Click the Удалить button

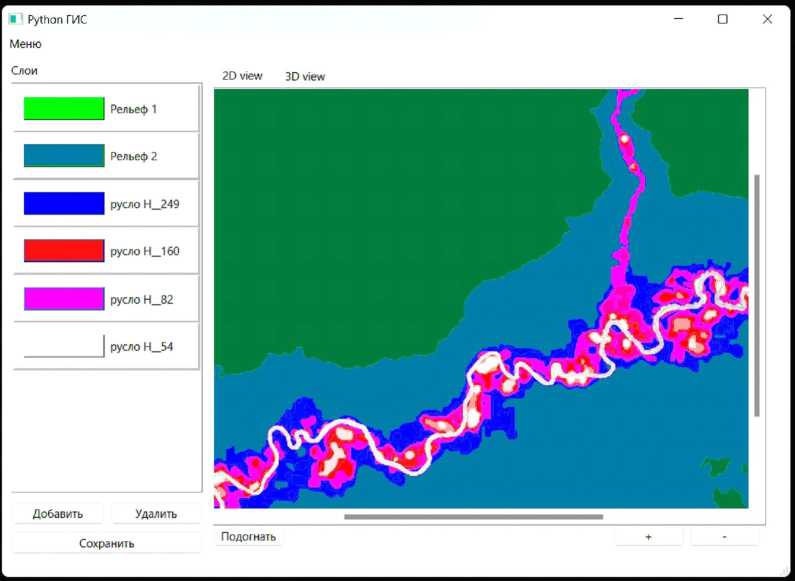point(156,514)
